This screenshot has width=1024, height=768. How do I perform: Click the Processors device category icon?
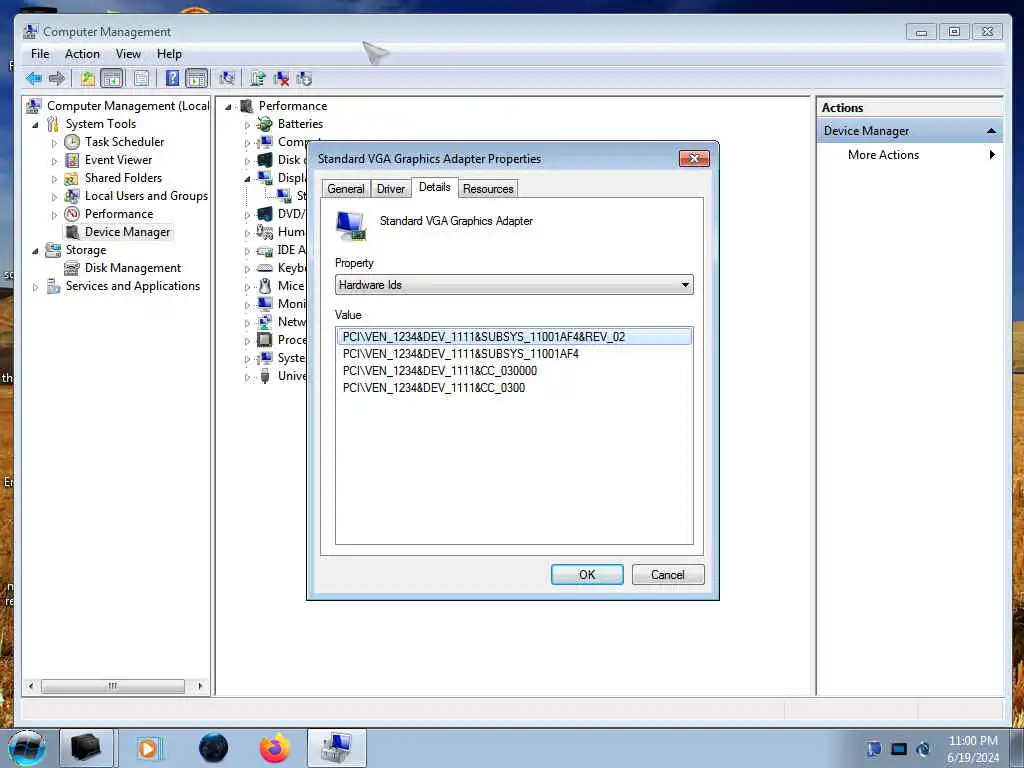coord(264,340)
